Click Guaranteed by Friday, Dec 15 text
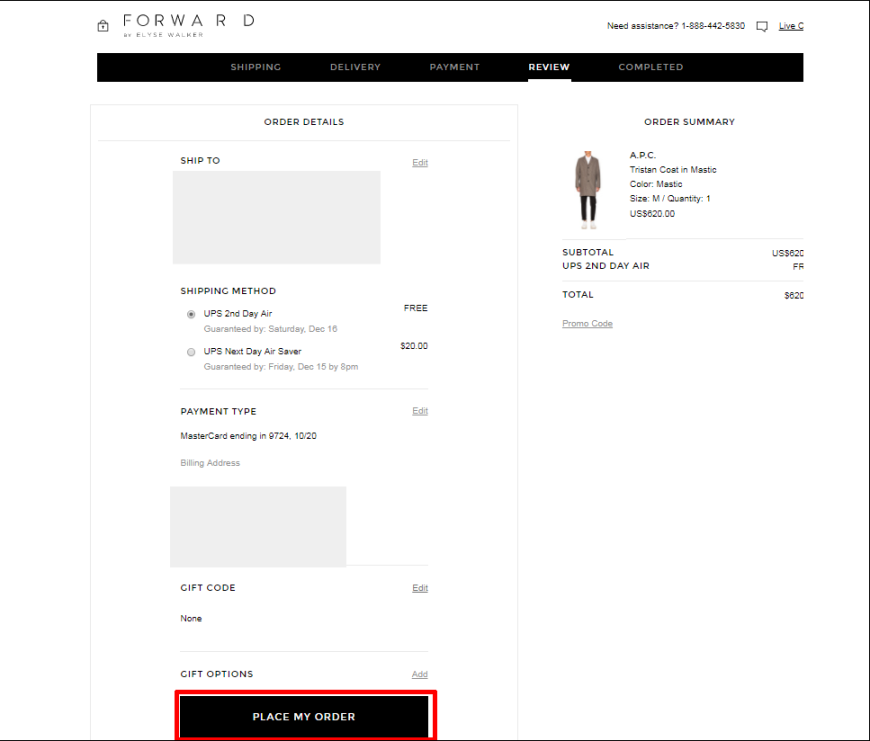Image resolution: width=870 pixels, height=741 pixels. (x=281, y=367)
